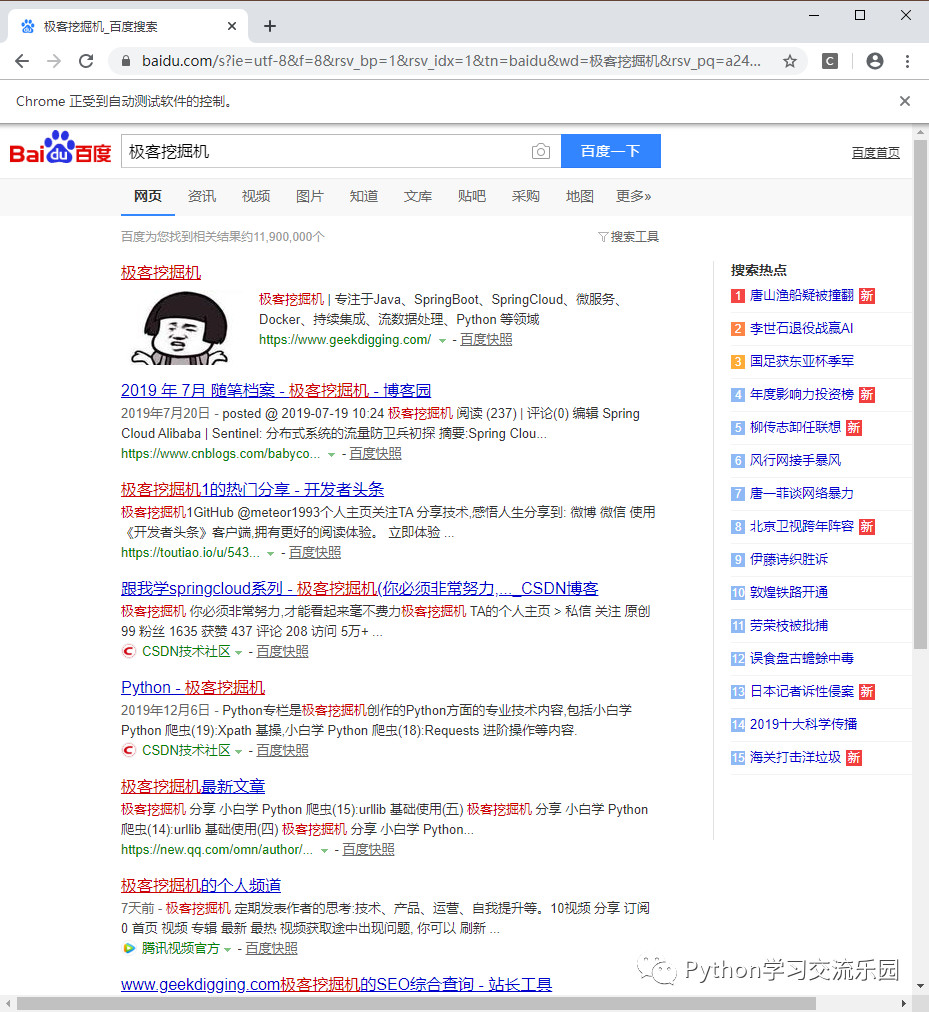Reload the Baidu search page
The image size is (929, 1012).
coord(86,61)
